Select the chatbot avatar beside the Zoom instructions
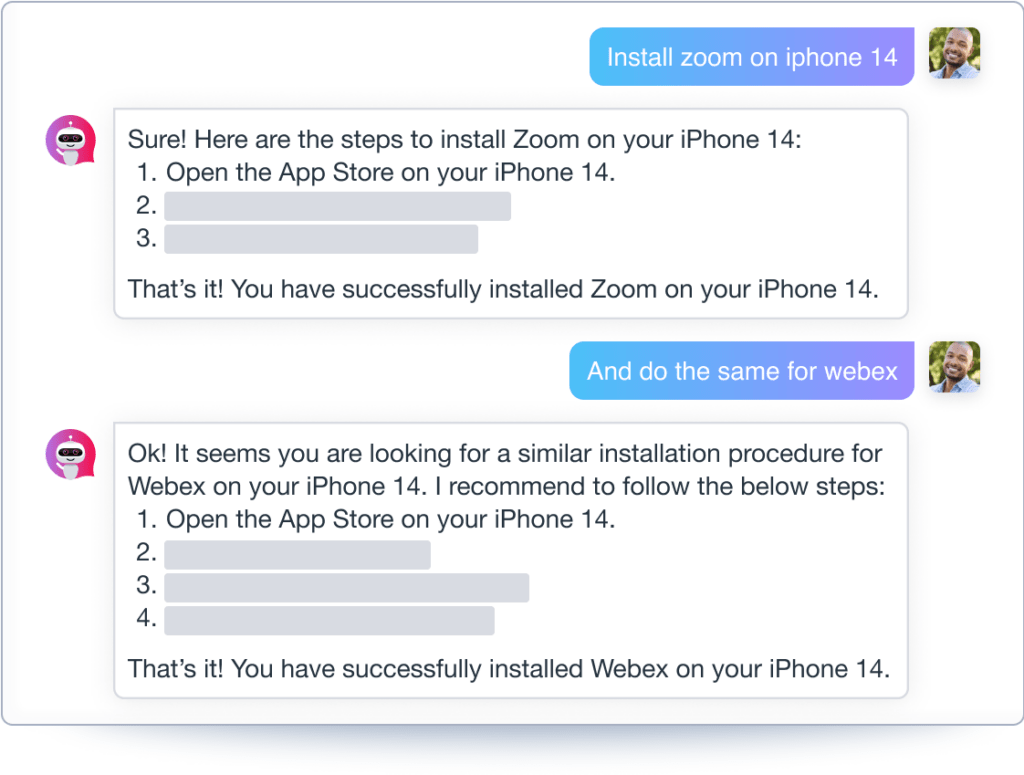 pos(71,140)
